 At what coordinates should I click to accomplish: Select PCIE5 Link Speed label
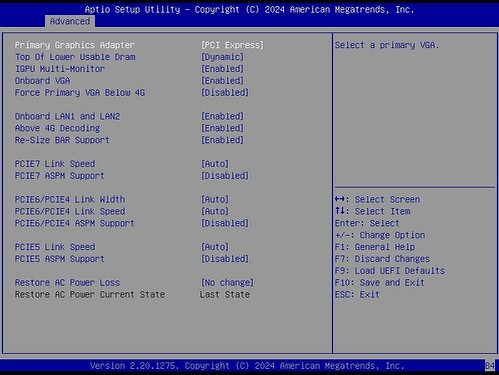(x=55, y=247)
